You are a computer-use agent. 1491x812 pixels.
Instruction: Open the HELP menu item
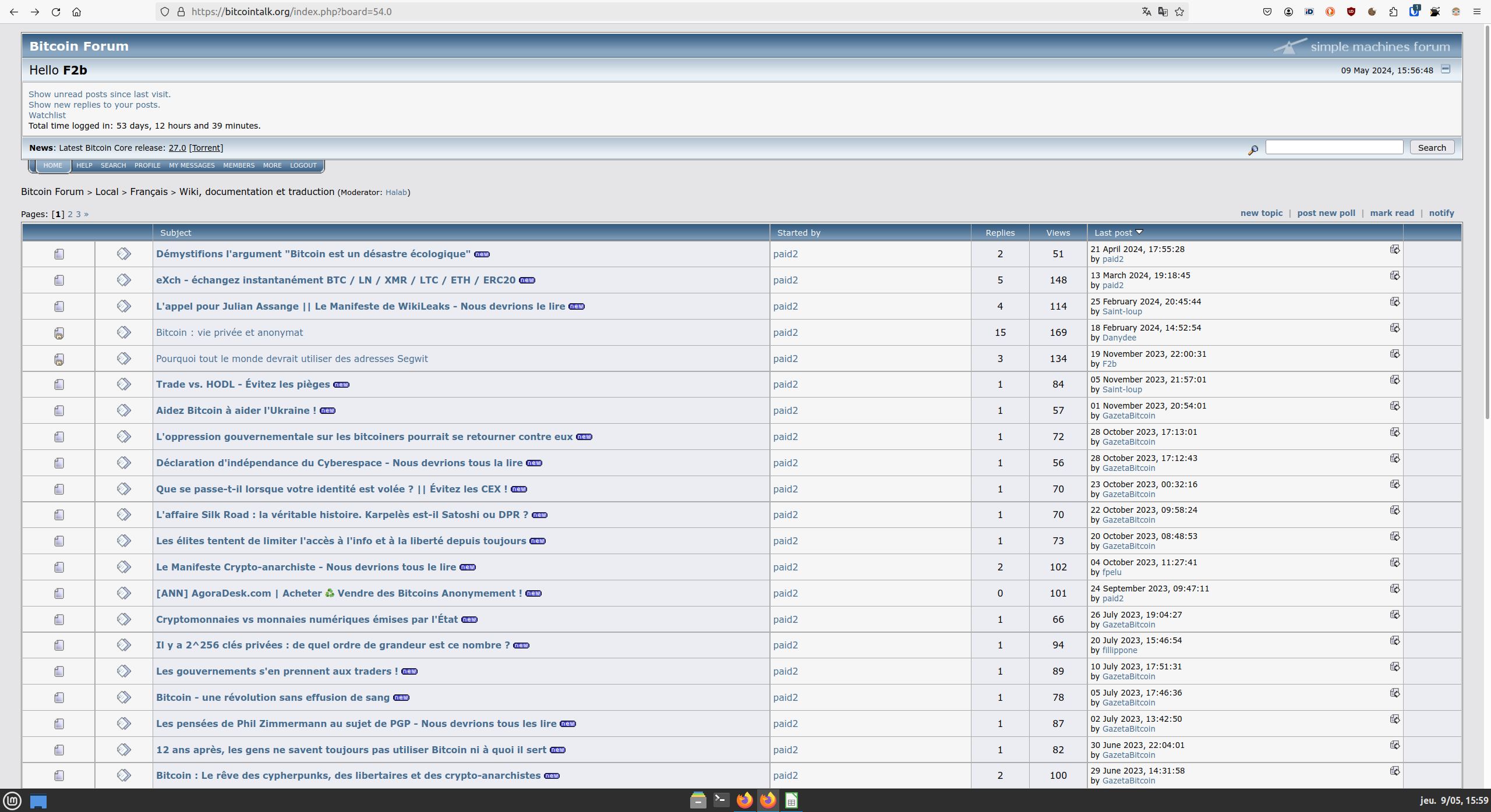click(84, 165)
